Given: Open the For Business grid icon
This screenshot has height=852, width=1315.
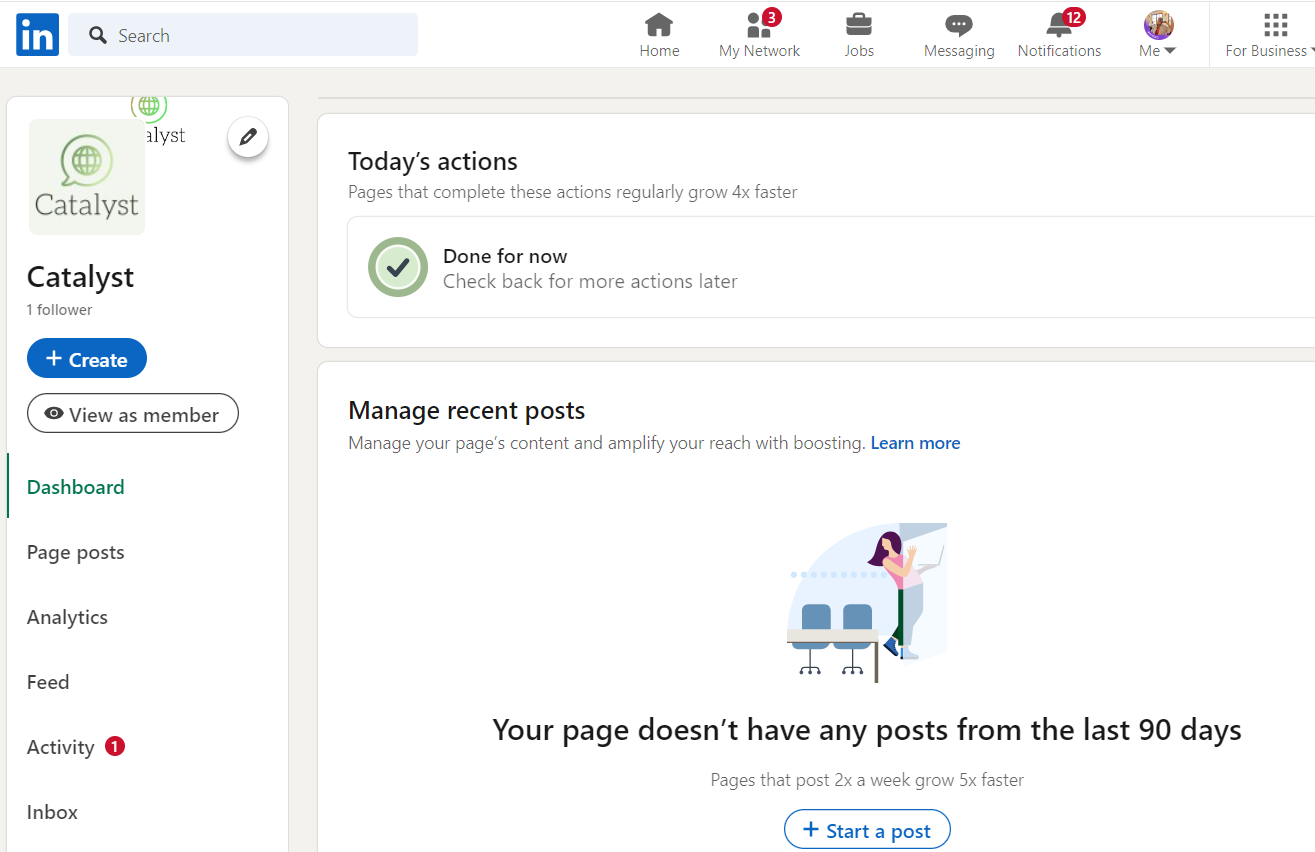Looking at the screenshot, I should 1274,24.
